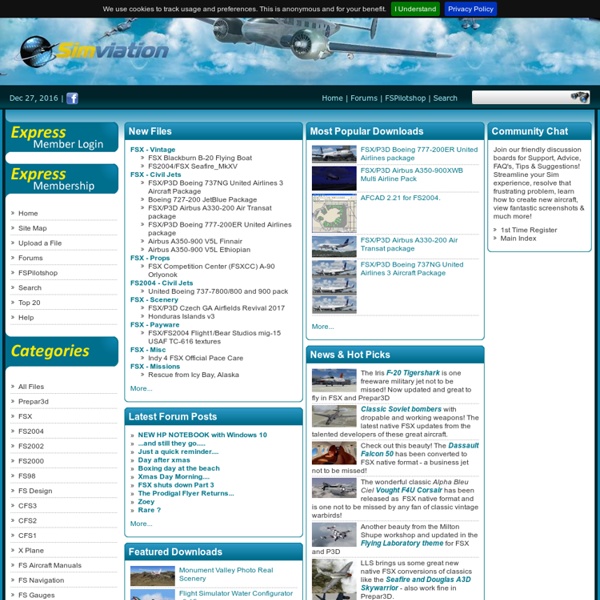
Task: Select Upload a File in the sidebar
Action: pyautogui.click(x=40, y=243)
